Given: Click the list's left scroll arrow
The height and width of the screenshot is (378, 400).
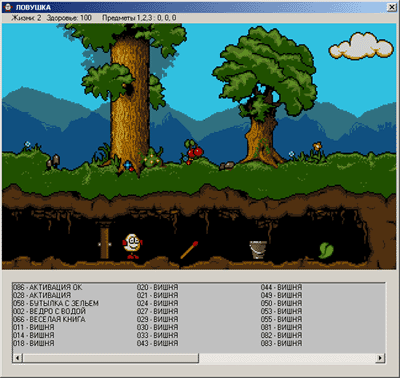Looking at the screenshot, I should (18, 358).
